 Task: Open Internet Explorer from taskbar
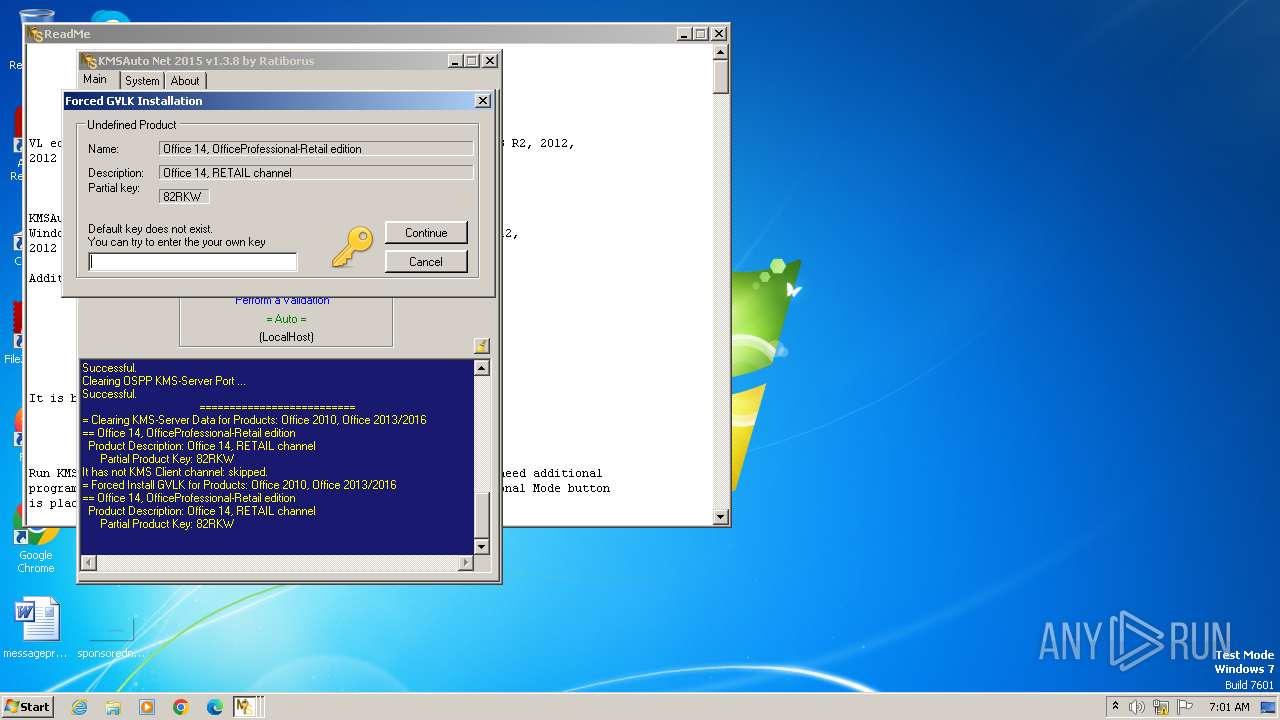pos(79,707)
